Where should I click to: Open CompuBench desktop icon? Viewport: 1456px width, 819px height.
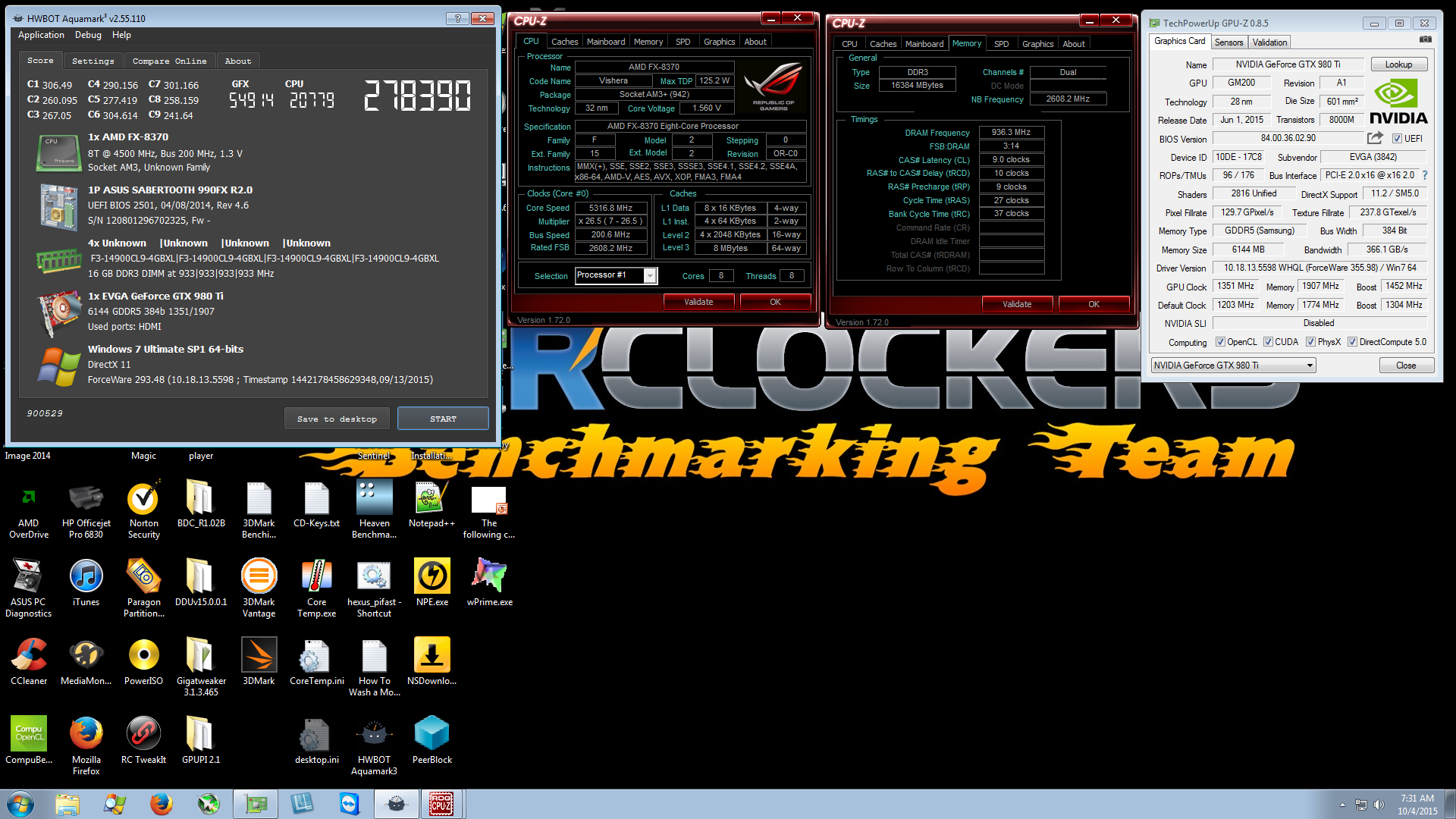click(x=29, y=740)
